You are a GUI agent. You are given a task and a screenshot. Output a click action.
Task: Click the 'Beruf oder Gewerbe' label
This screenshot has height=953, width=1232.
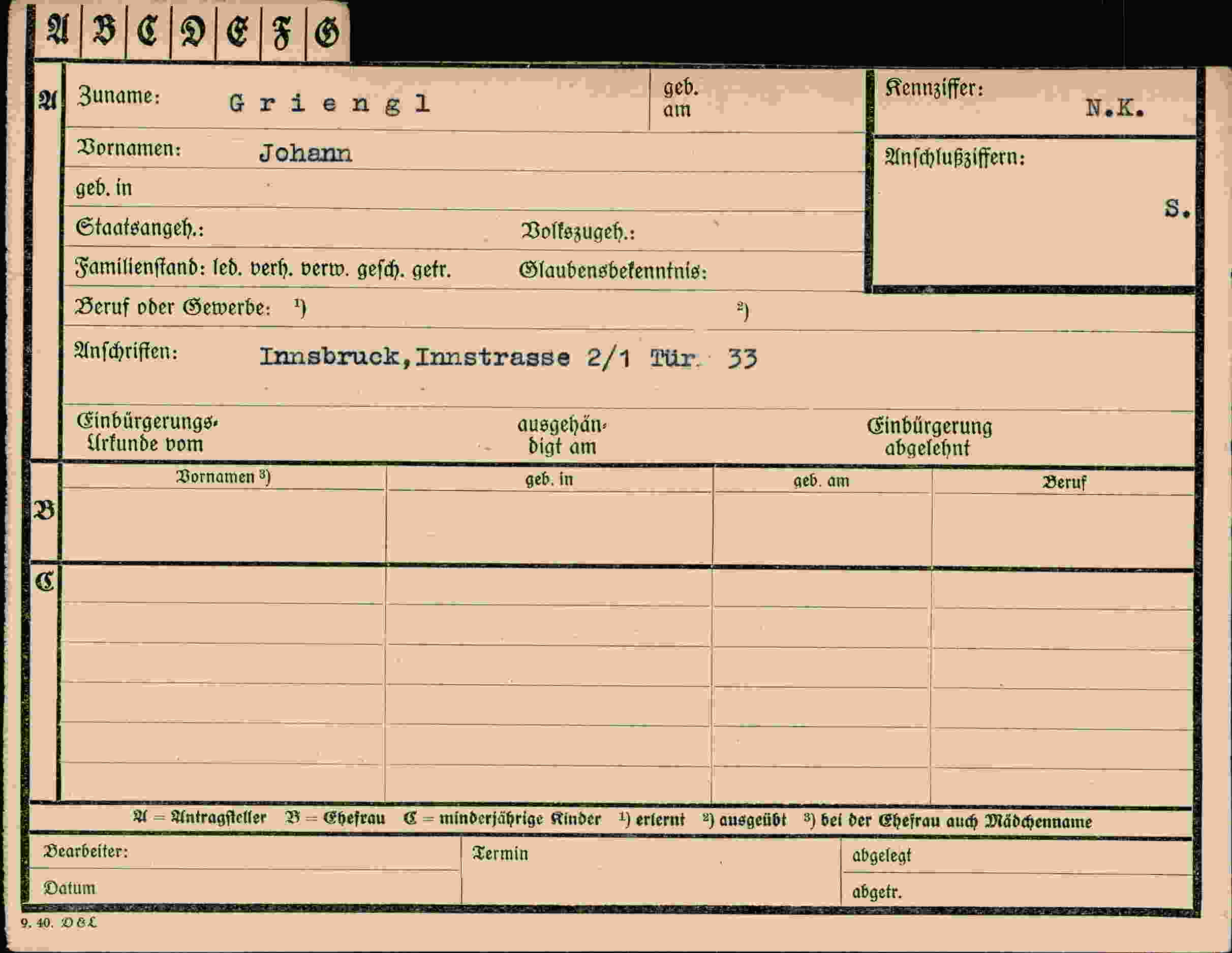pyautogui.click(x=172, y=307)
